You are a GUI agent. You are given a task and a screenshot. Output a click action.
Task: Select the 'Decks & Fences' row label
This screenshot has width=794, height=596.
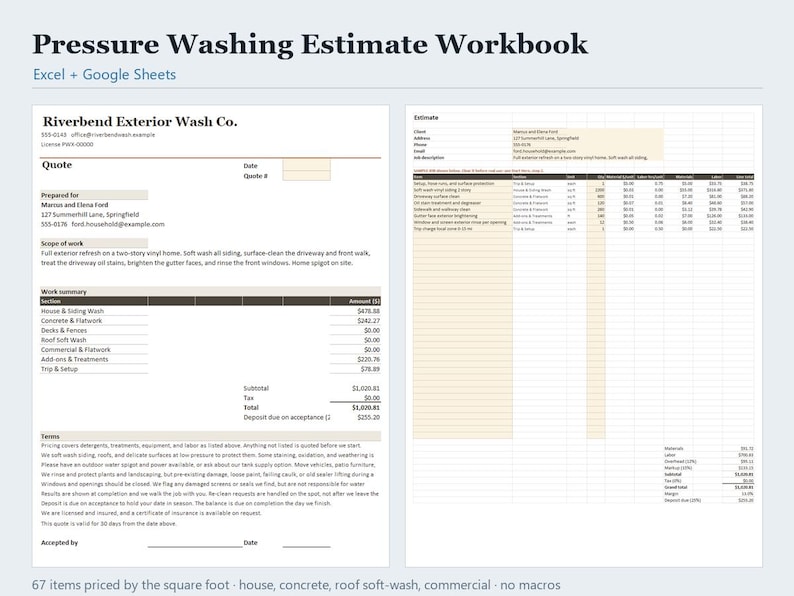64,330
